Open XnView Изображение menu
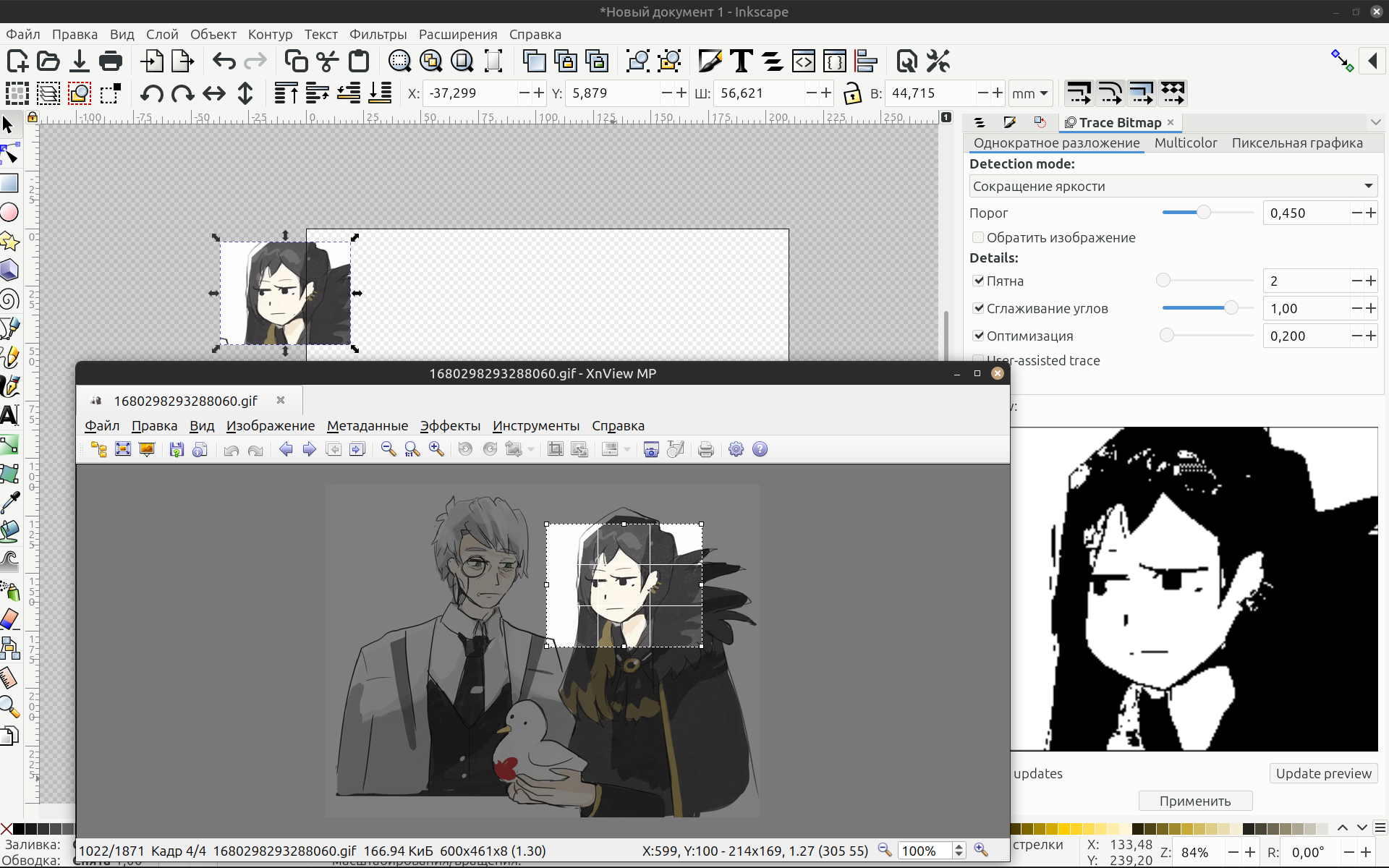Image resolution: width=1389 pixels, height=868 pixels. pos(270,426)
